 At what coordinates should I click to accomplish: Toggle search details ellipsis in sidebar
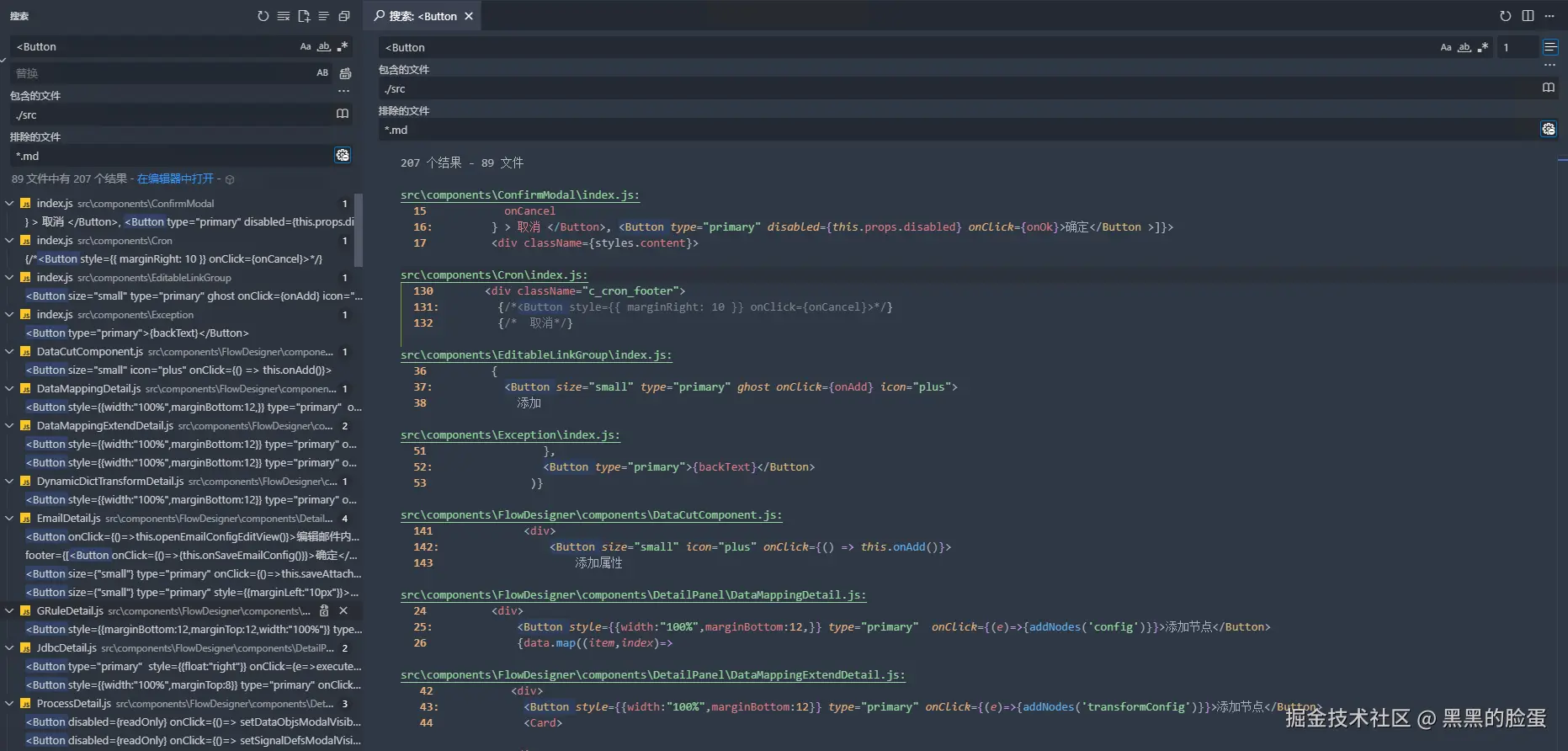343,91
